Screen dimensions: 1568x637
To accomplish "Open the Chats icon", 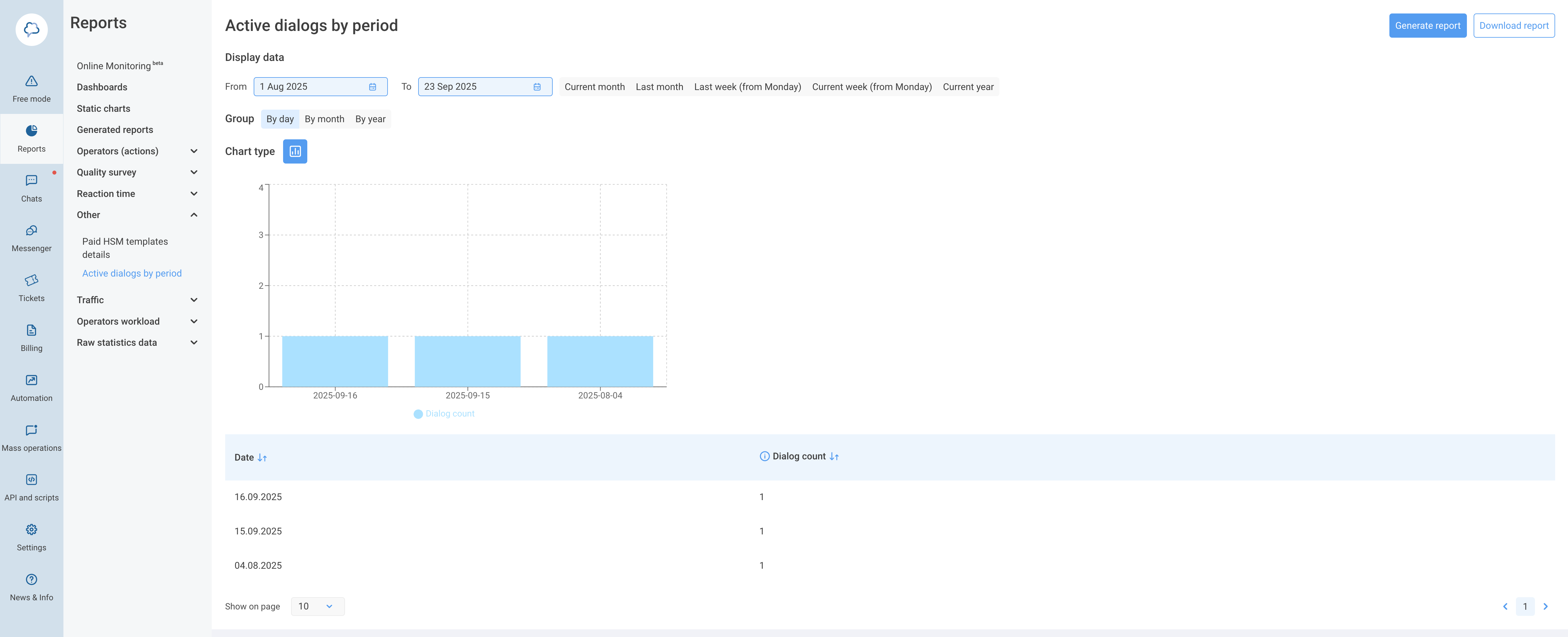I will [x=32, y=181].
